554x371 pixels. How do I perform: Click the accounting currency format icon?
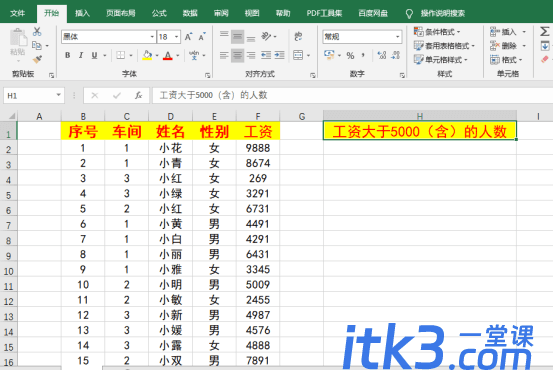point(329,55)
